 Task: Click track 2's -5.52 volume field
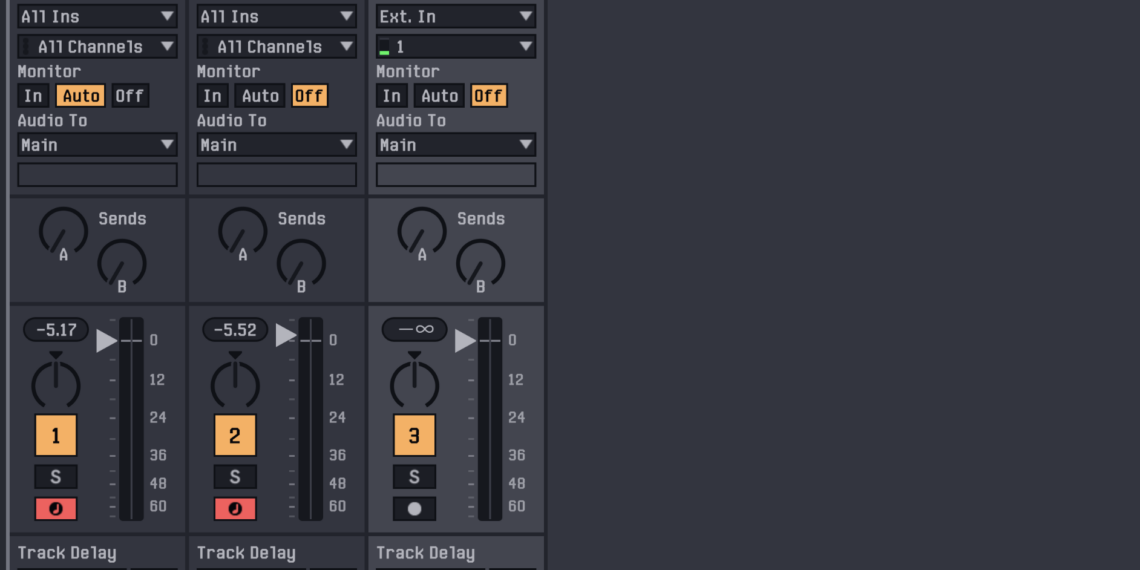(235, 330)
